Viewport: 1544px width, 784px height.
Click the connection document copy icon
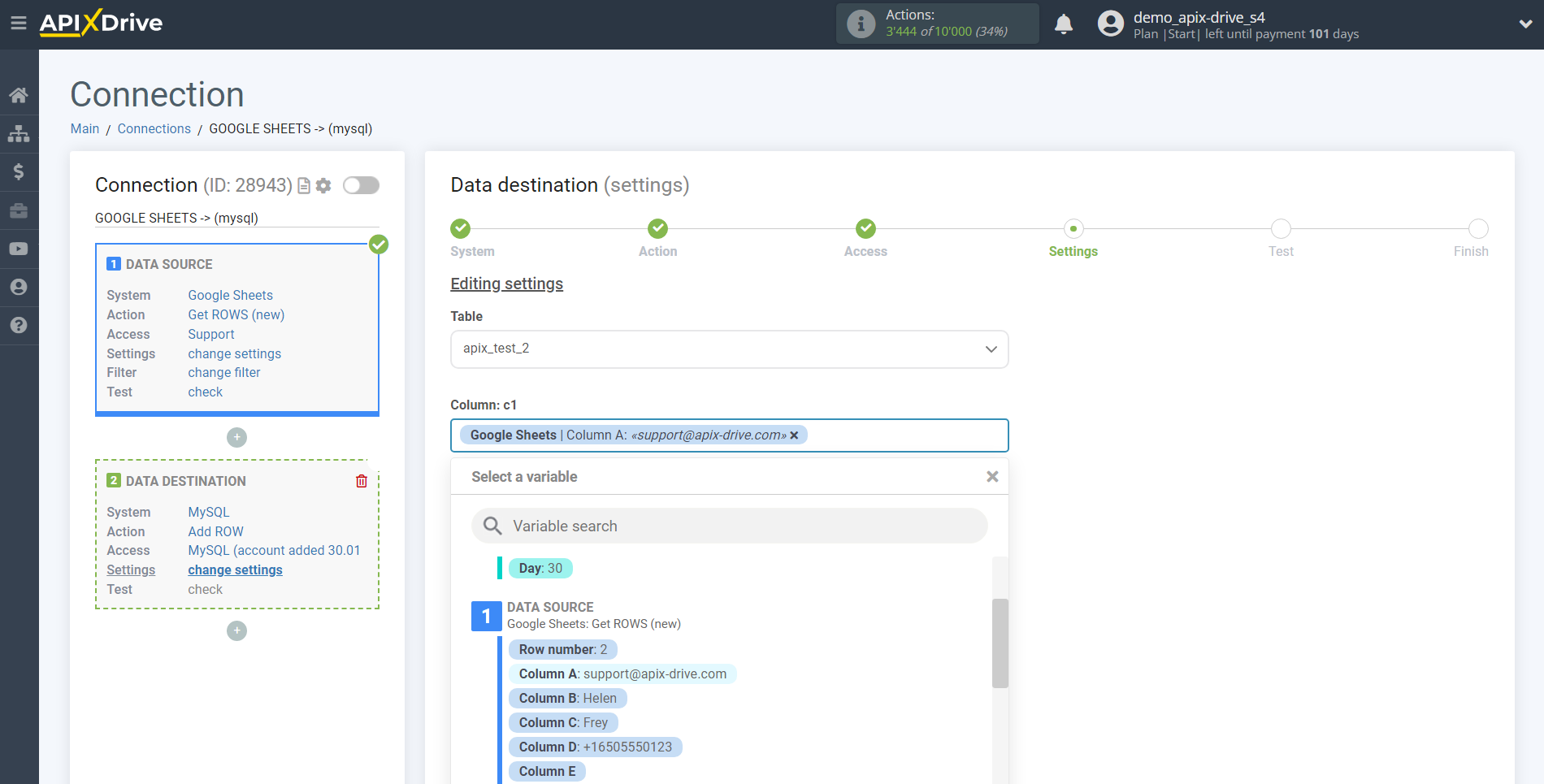pos(304,186)
